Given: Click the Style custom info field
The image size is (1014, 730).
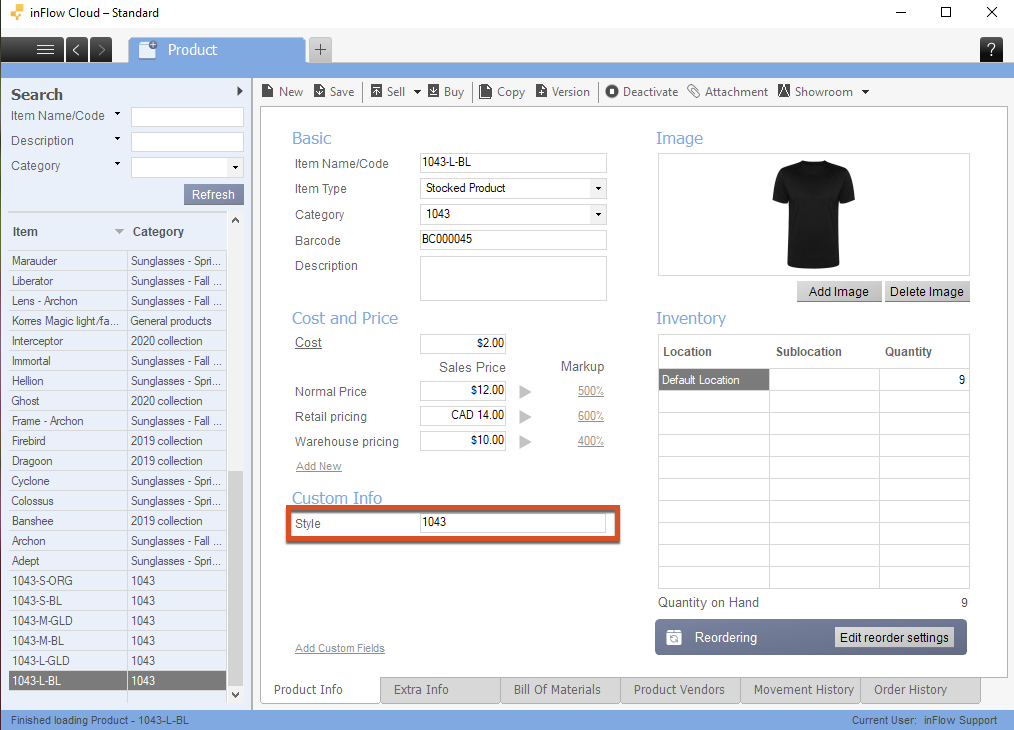Looking at the screenshot, I should click(x=512, y=523).
